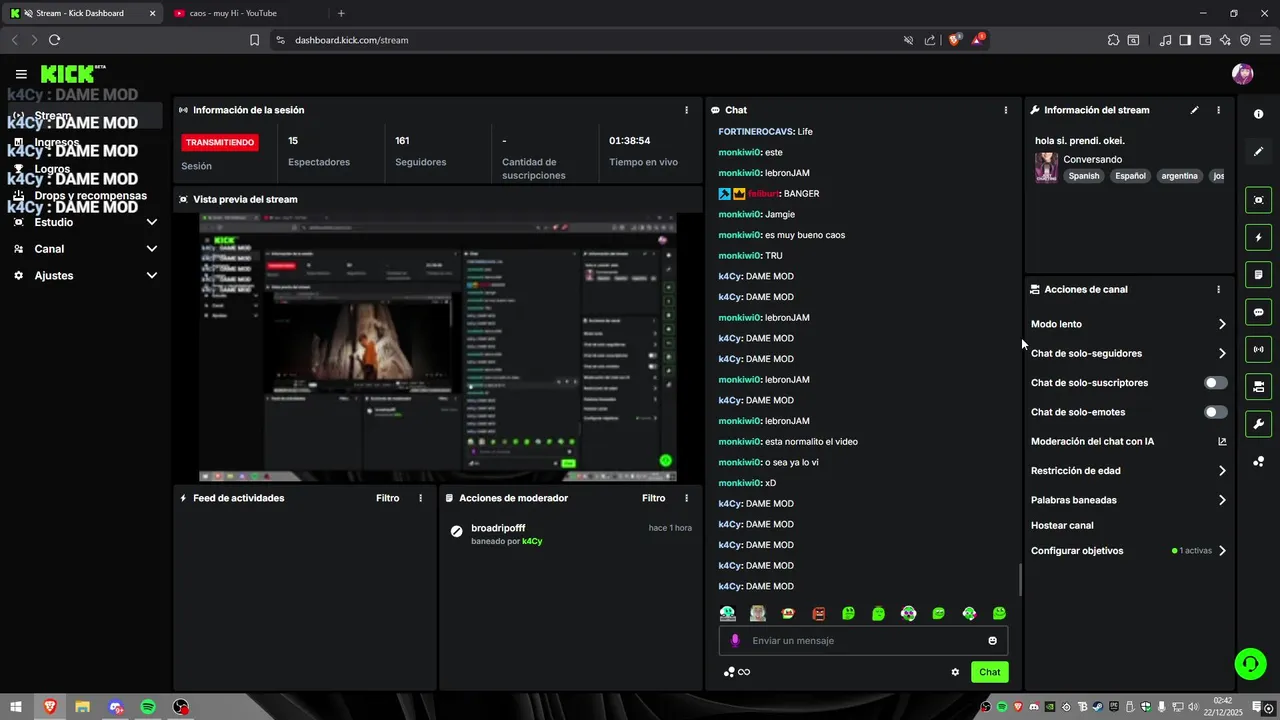Click the Spanish tag chip
The image size is (1280, 720).
click(x=1083, y=176)
